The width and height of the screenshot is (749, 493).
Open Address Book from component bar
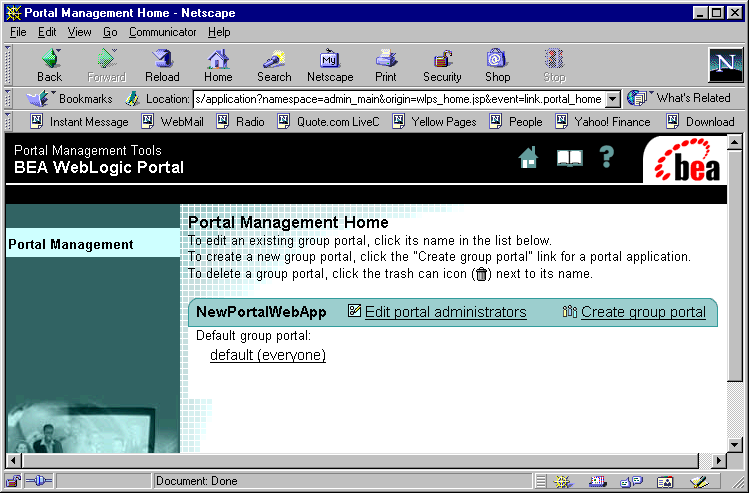[665, 482]
